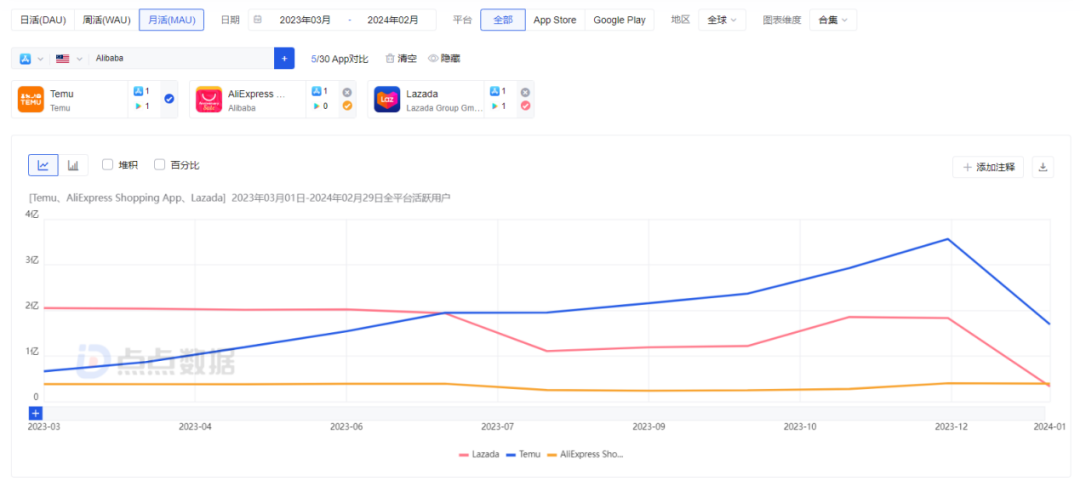The image size is (1080, 487).
Task: Pick start date 2023年03月
Action: (305, 20)
